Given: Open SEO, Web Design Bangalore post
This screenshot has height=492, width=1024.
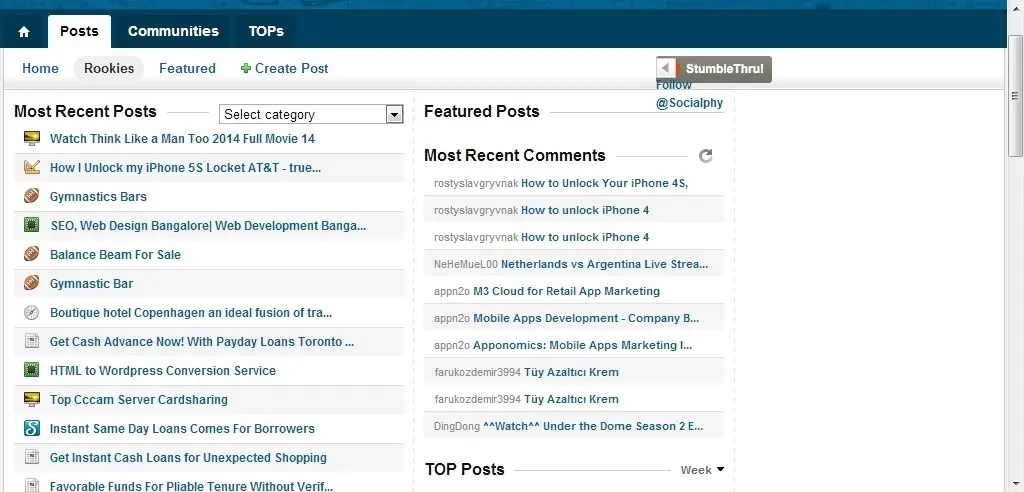Looking at the screenshot, I should click(x=208, y=225).
